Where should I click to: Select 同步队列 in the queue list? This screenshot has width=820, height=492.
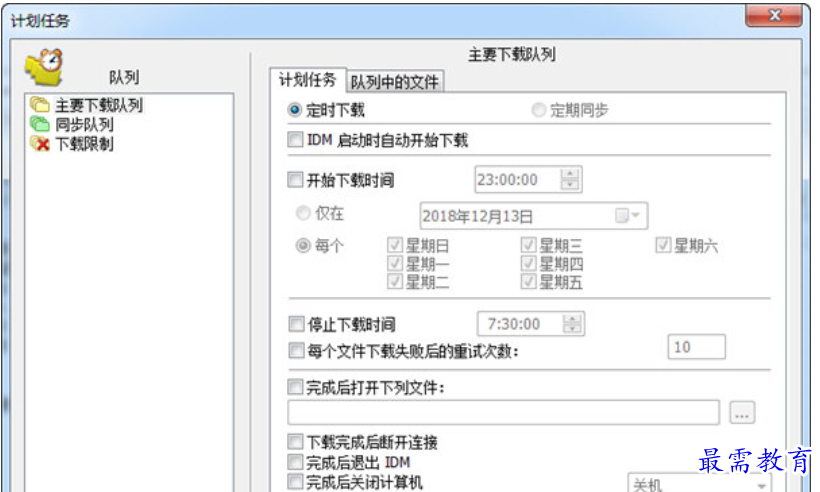pyautogui.click(x=84, y=124)
